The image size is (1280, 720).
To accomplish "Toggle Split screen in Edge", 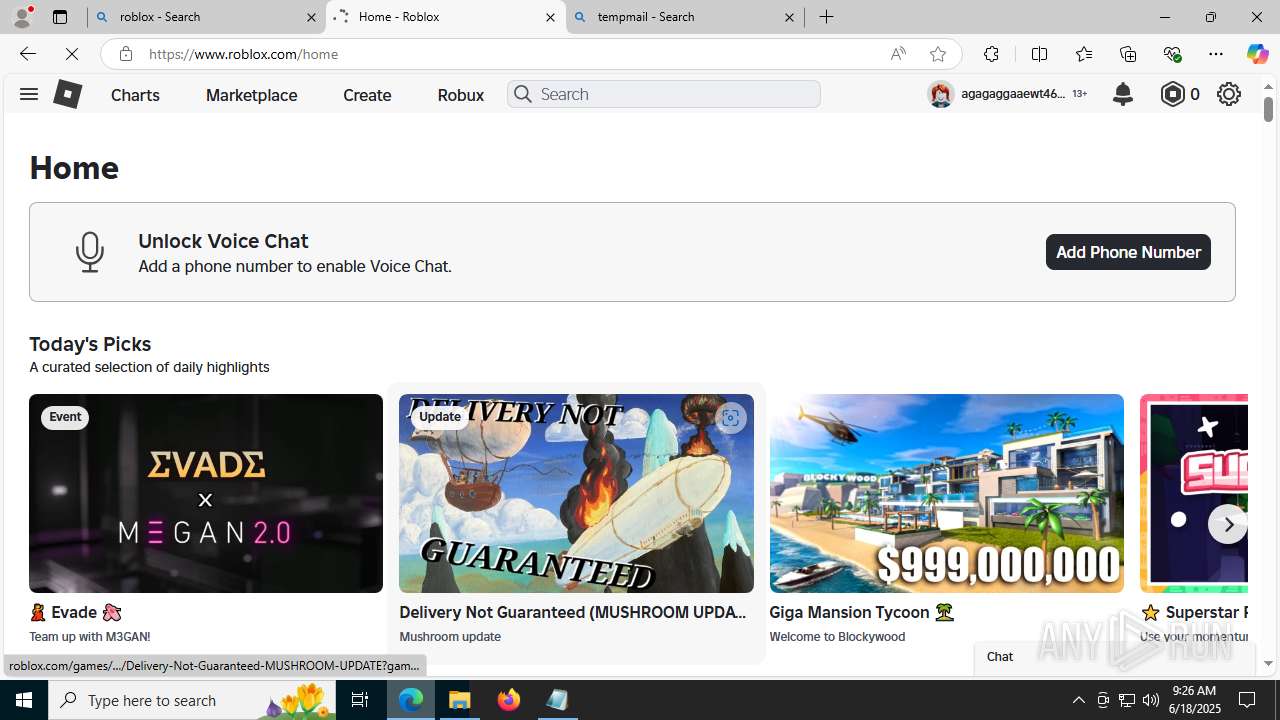I will pos(1039,54).
